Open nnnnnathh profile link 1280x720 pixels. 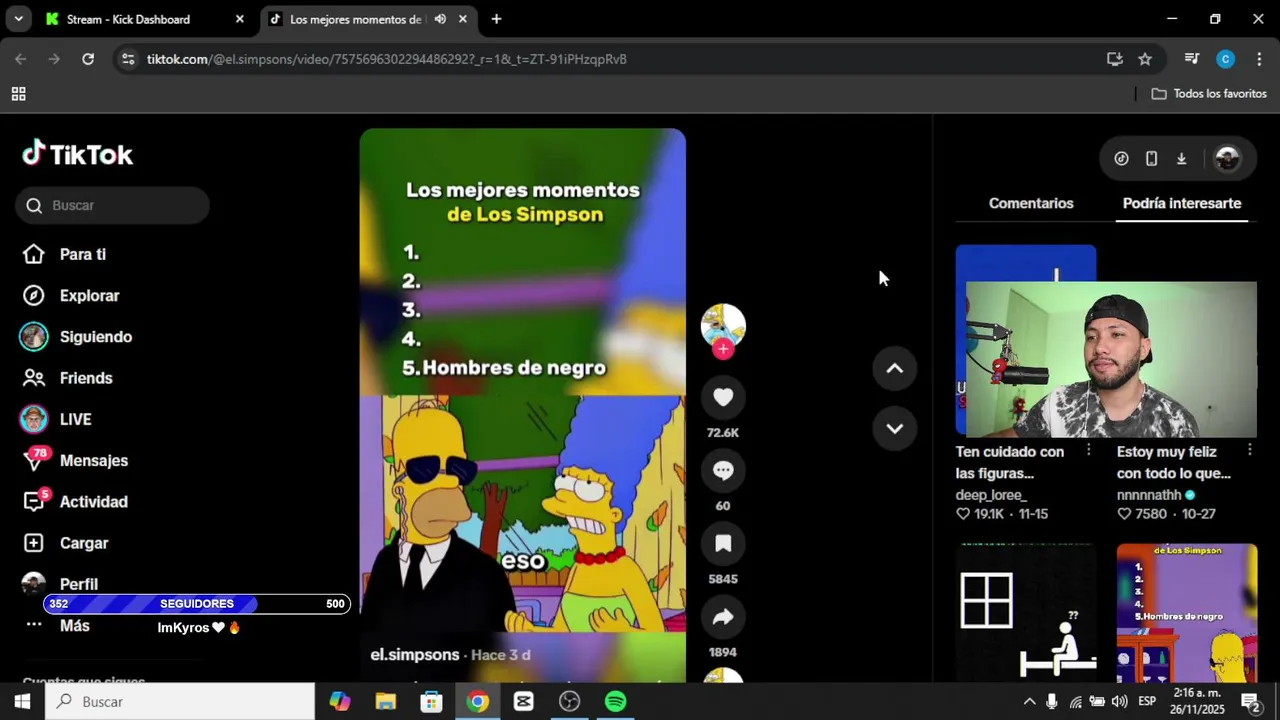point(1149,495)
